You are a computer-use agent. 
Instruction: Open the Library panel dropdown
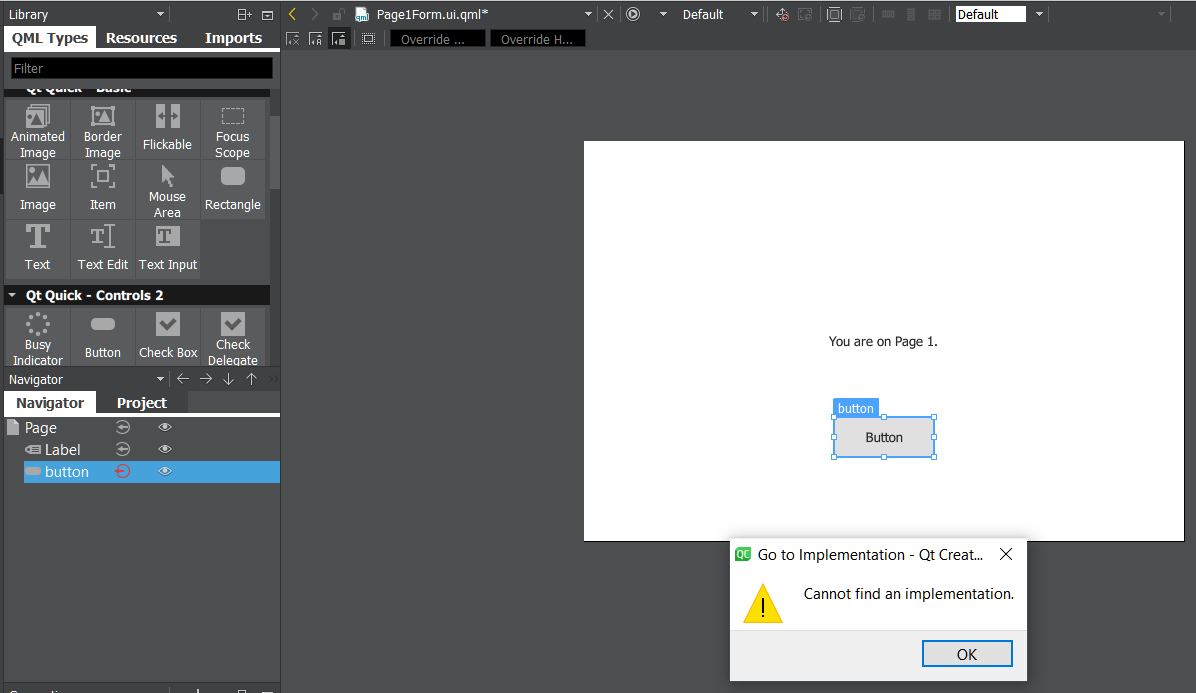click(160, 14)
